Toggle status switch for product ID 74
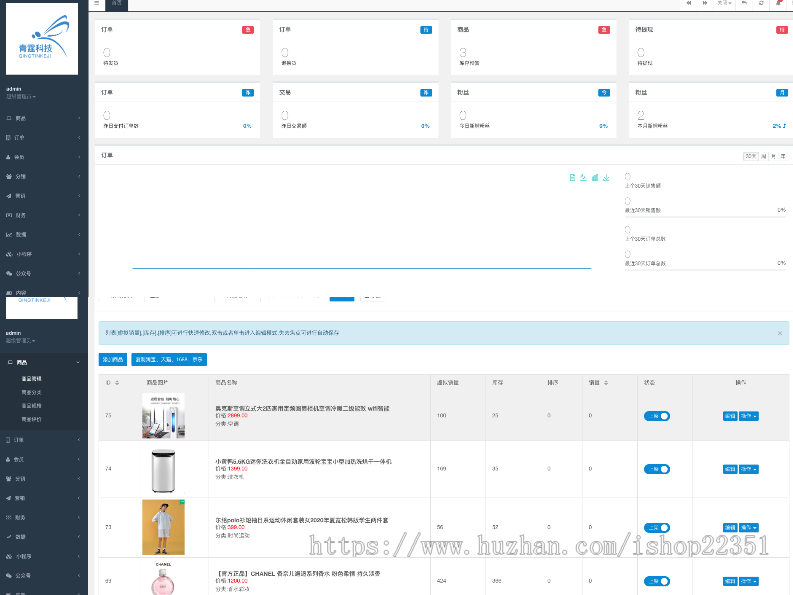This screenshot has width=793, height=595. click(657, 468)
